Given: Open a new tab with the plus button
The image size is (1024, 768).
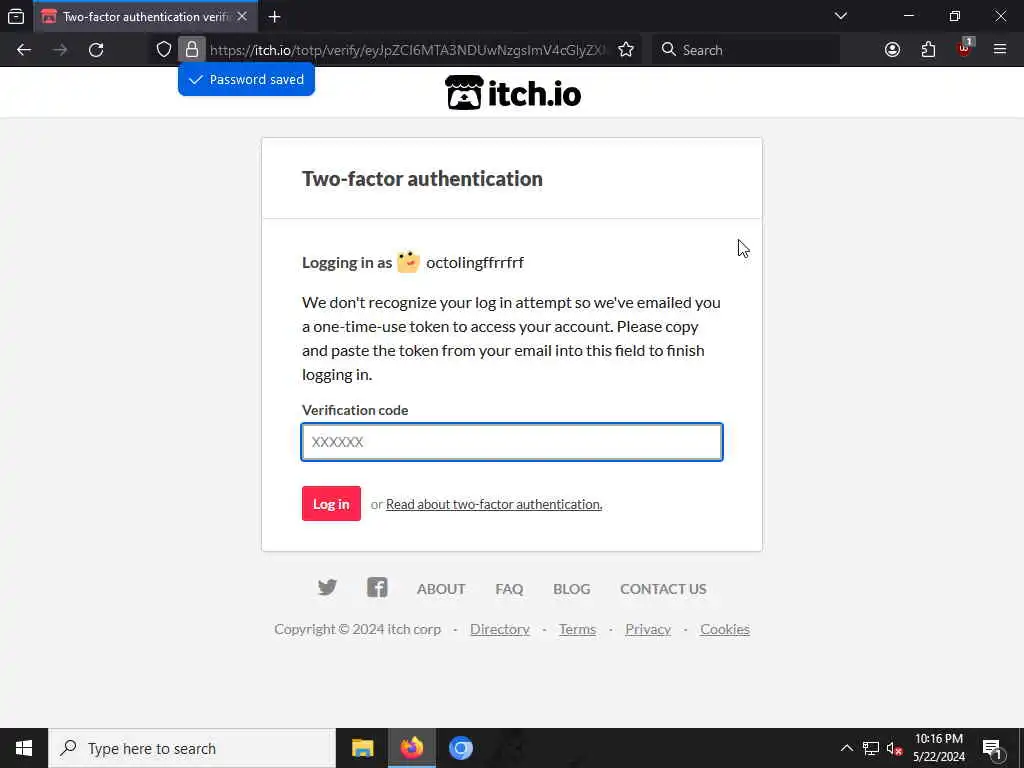Looking at the screenshot, I should click(275, 17).
